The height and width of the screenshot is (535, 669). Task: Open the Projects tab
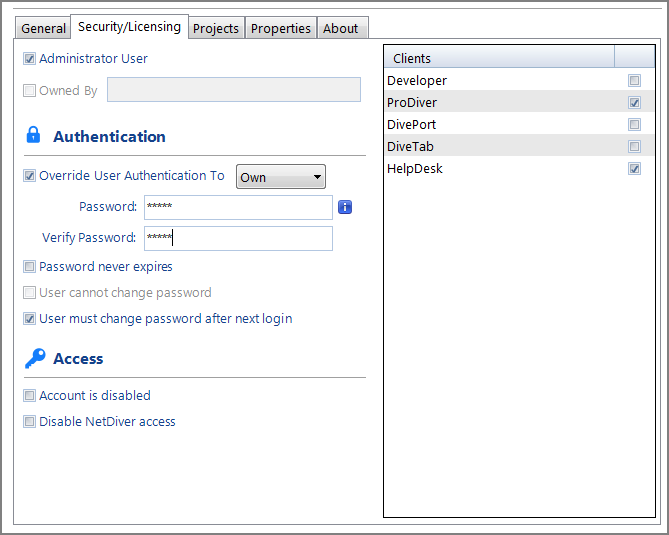coord(216,29)
